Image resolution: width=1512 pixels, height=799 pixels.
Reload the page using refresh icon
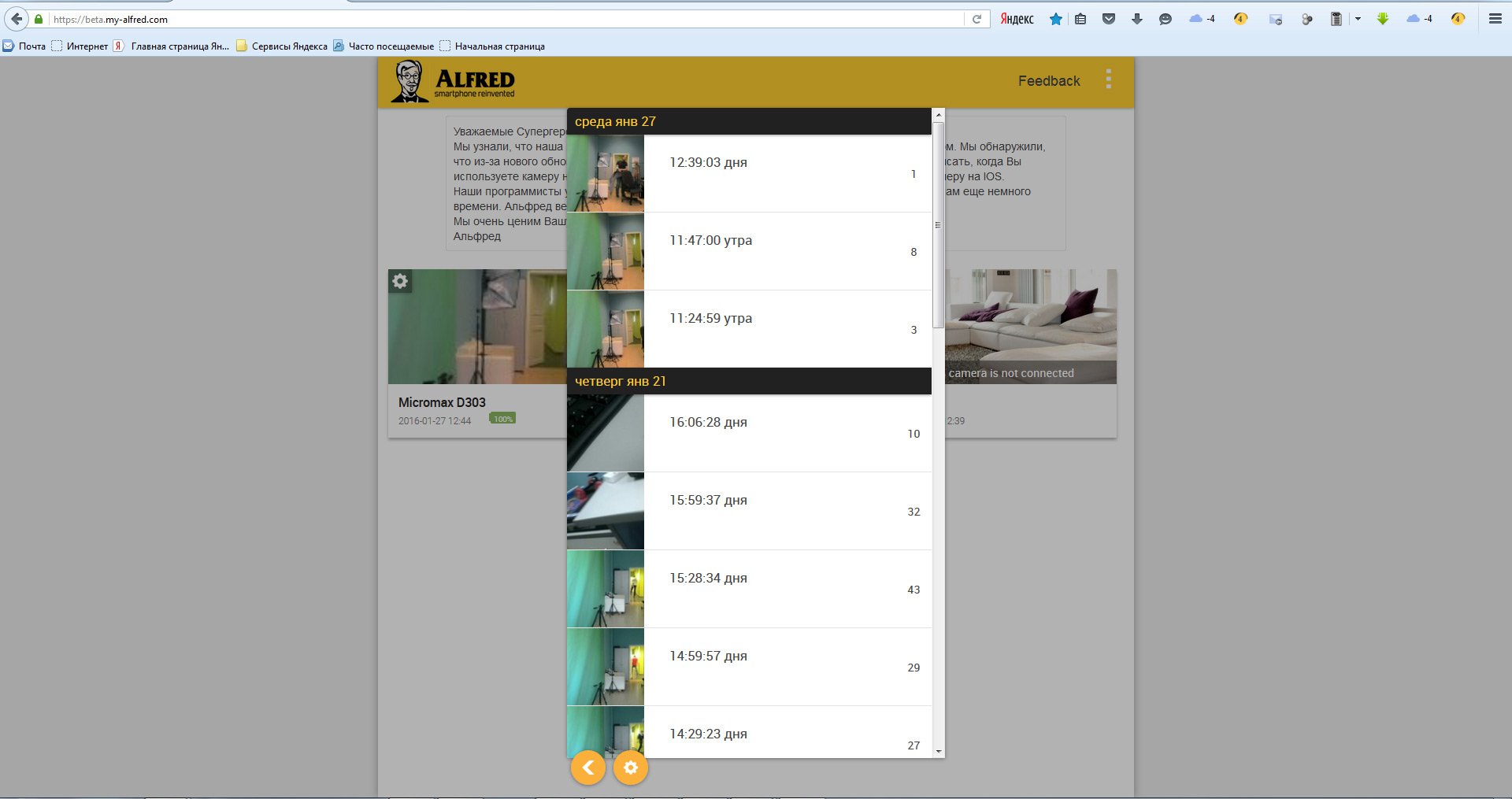(976, 19)
